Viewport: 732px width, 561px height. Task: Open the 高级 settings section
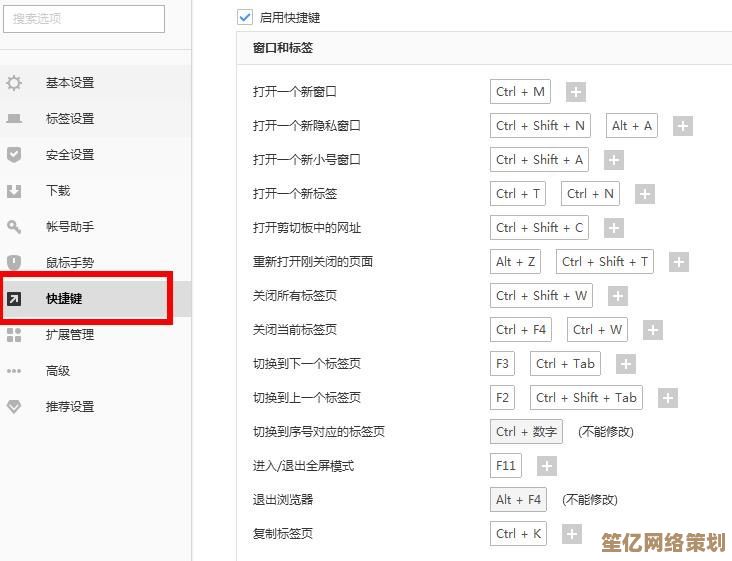58,371
